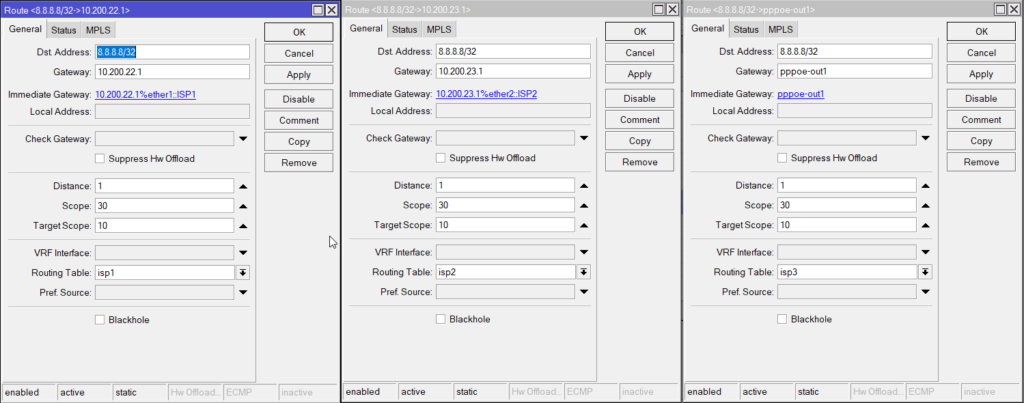
Task: Expand VRF Interface arrow in pppoe-out1 window
Action: point(925,252)
